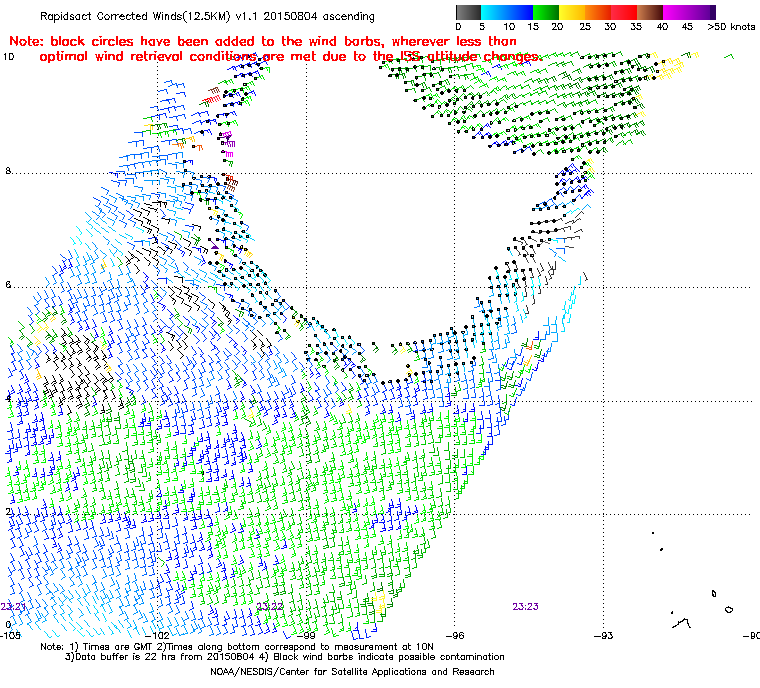This screenshot has height=688, width=760.
Task: Click the red 'optimal wind retrieval conditions' line
Action: pyautogui.click(x=290, y=56)
